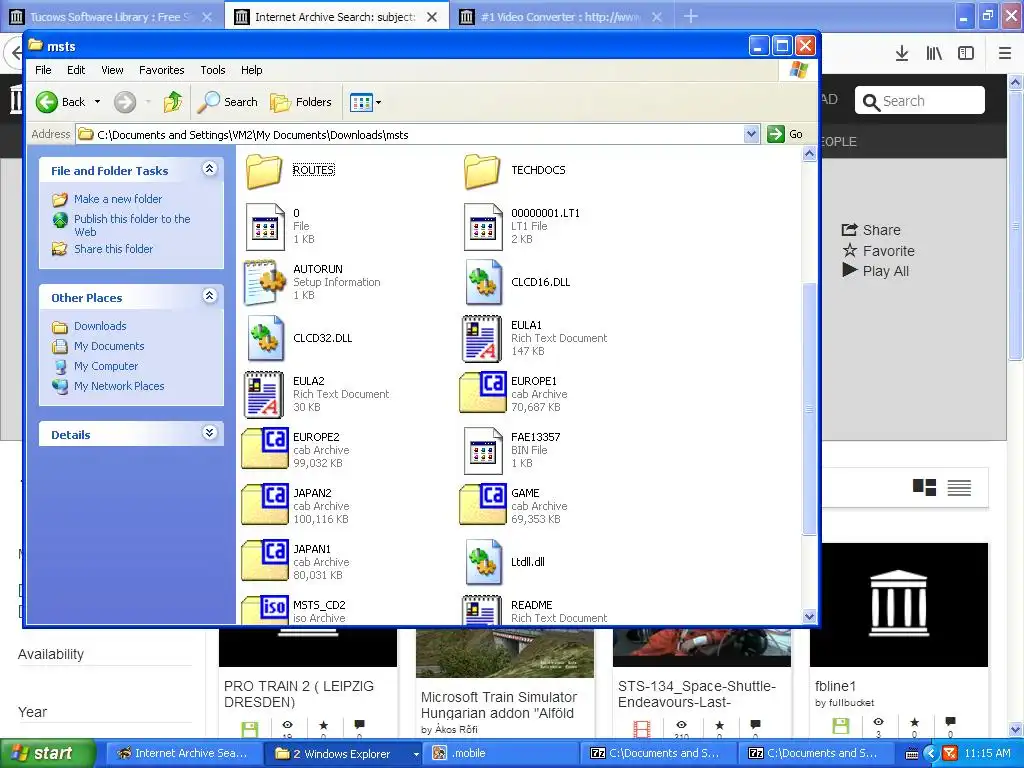The width and height of the screenshot is (1024, 768).
Task: Open the Views dropdown button
Action: [x=365, y=102]
